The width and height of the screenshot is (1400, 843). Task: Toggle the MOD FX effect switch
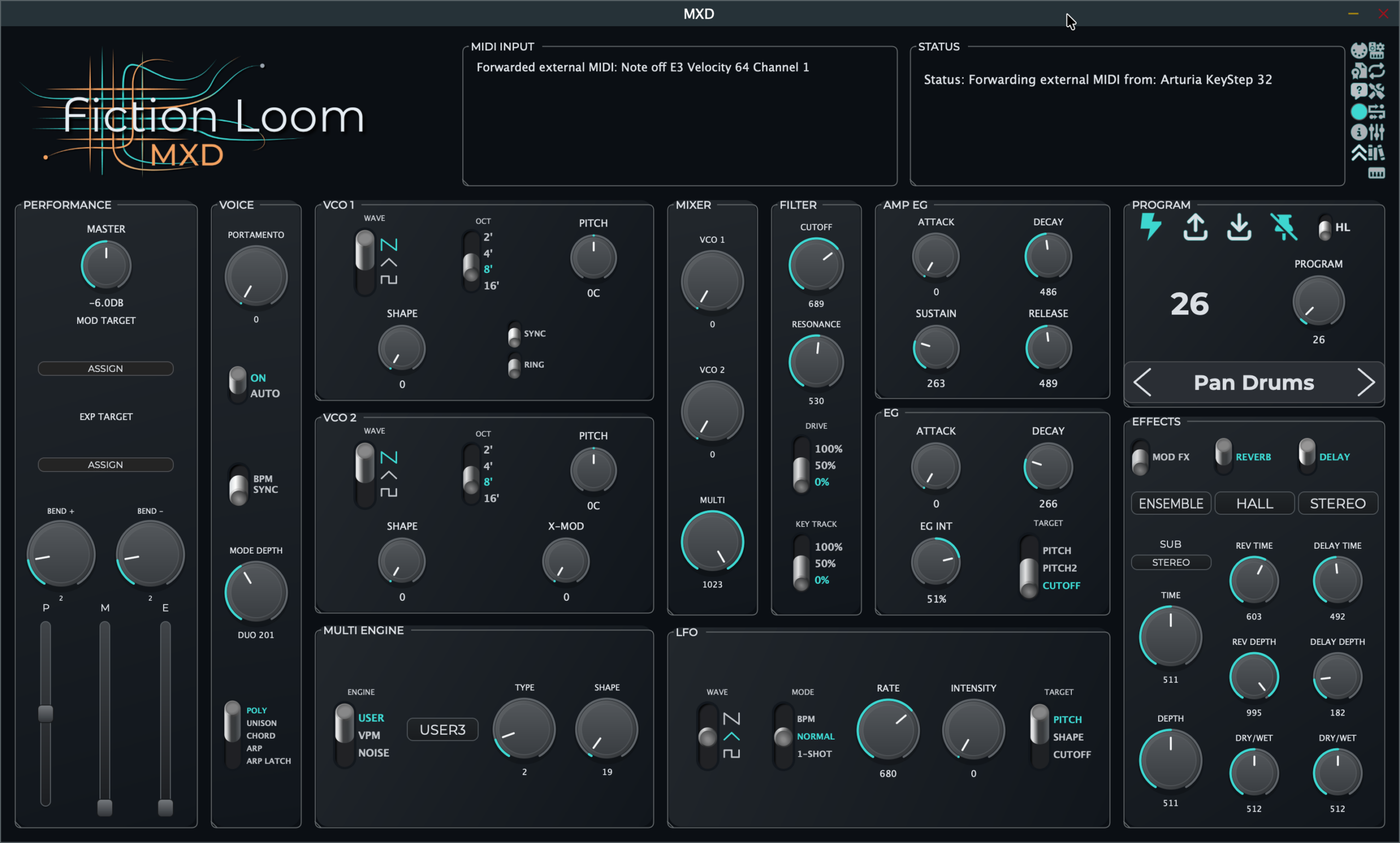point(1140,457)
